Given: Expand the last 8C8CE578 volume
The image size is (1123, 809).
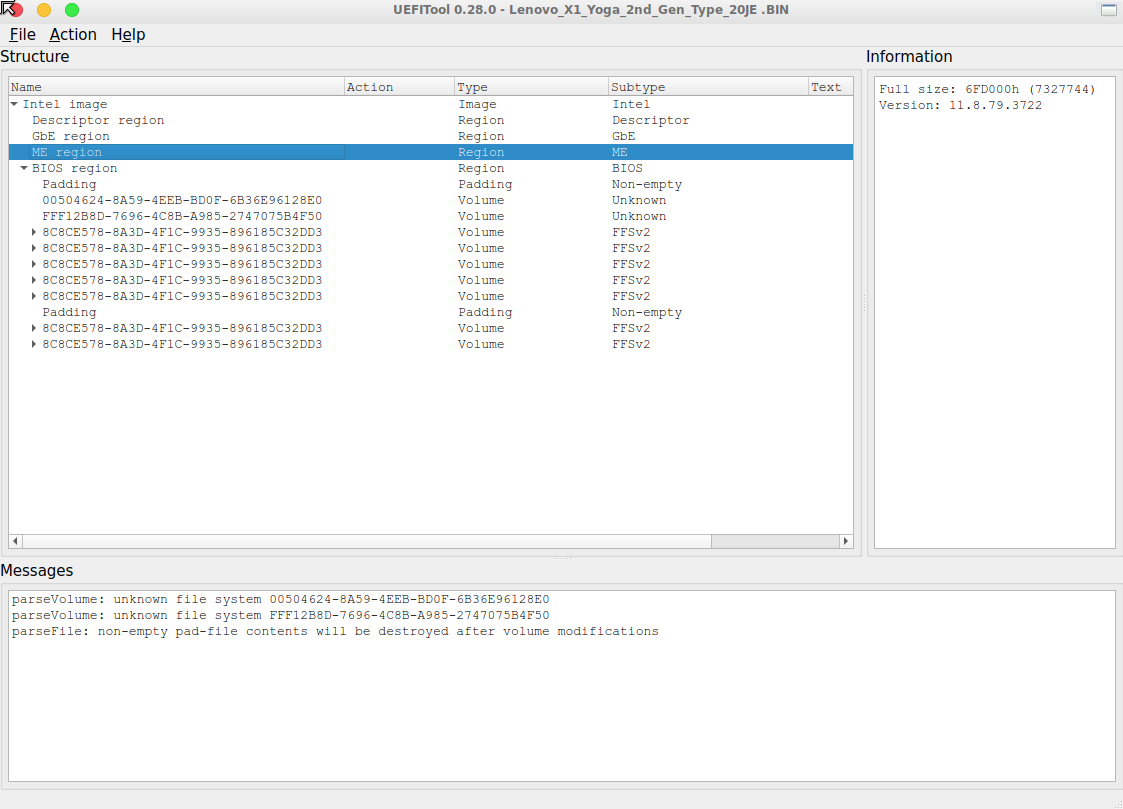Looking at the screenshot, I should tap(34, 344).
